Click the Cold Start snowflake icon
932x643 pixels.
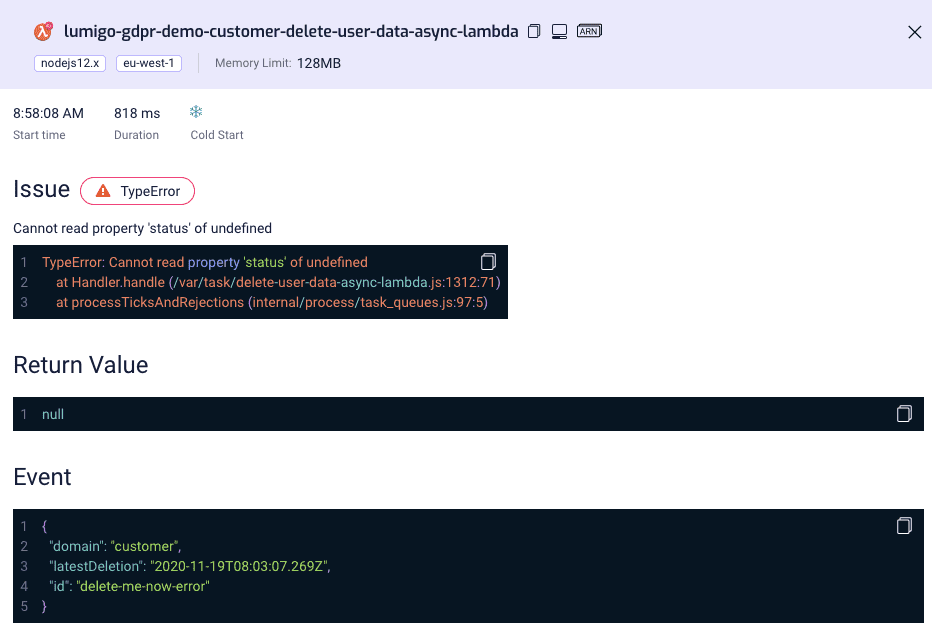point(196,111)
